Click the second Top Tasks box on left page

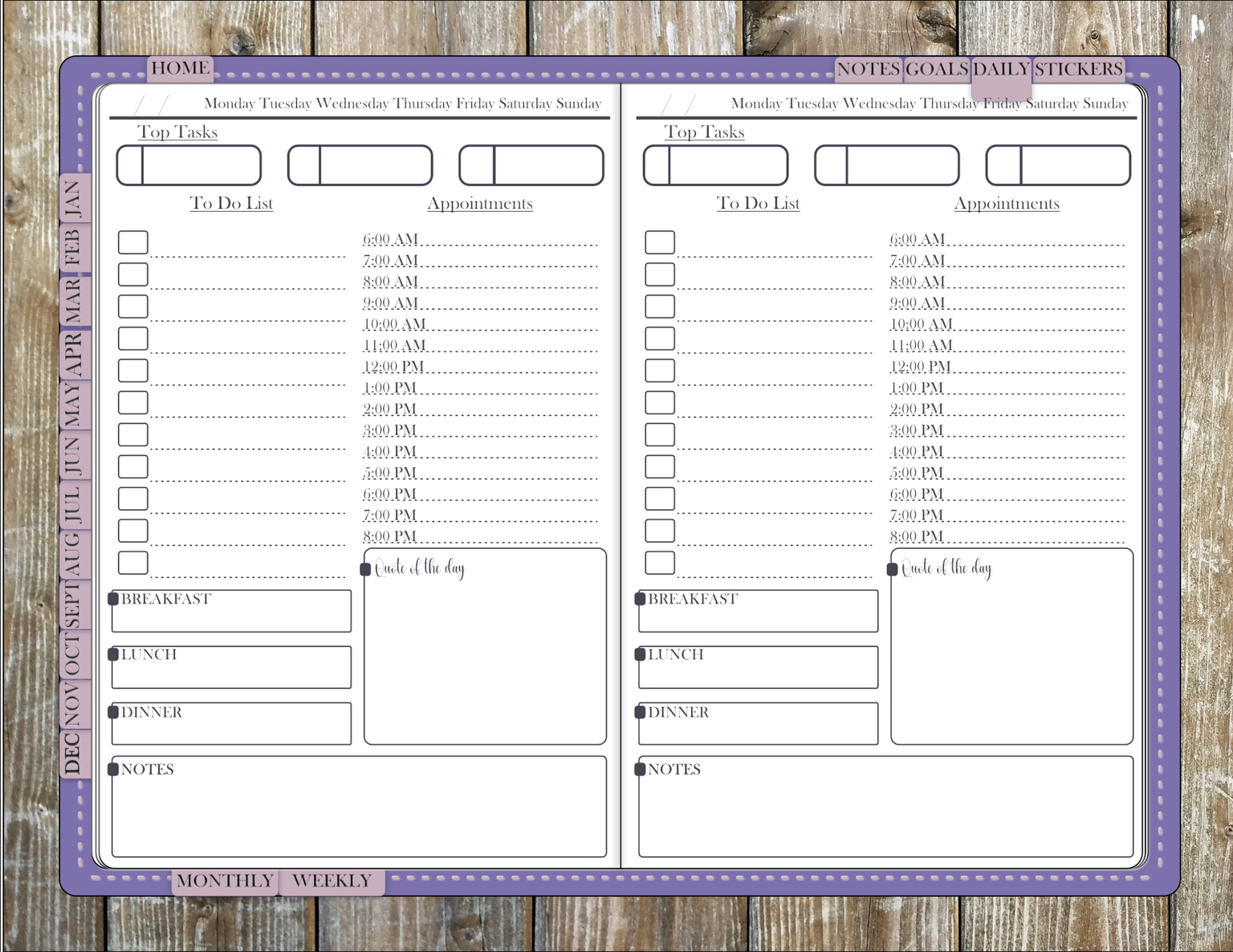[x=360, y=165]
